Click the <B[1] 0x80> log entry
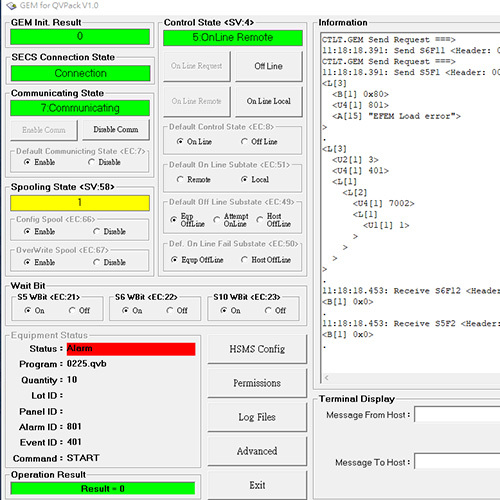This screenshot has height=500, width=500. 360,94
